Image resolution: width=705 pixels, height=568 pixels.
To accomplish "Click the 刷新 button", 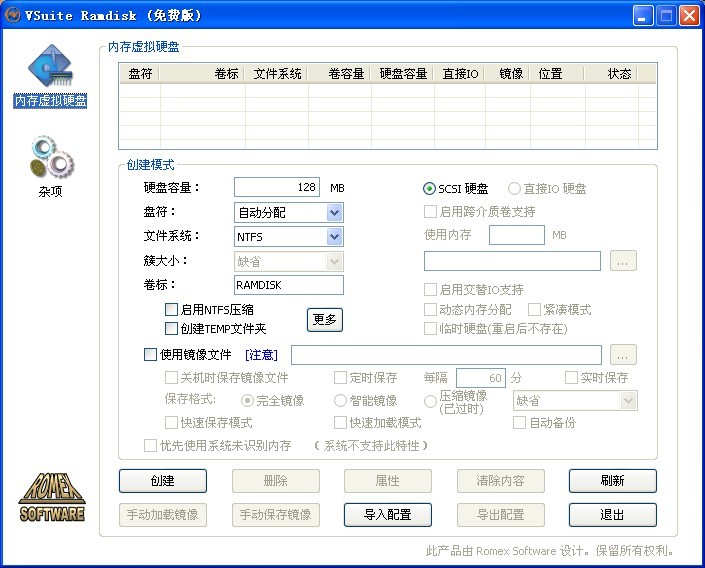I will pyautogui.click(x=612, y=481).
